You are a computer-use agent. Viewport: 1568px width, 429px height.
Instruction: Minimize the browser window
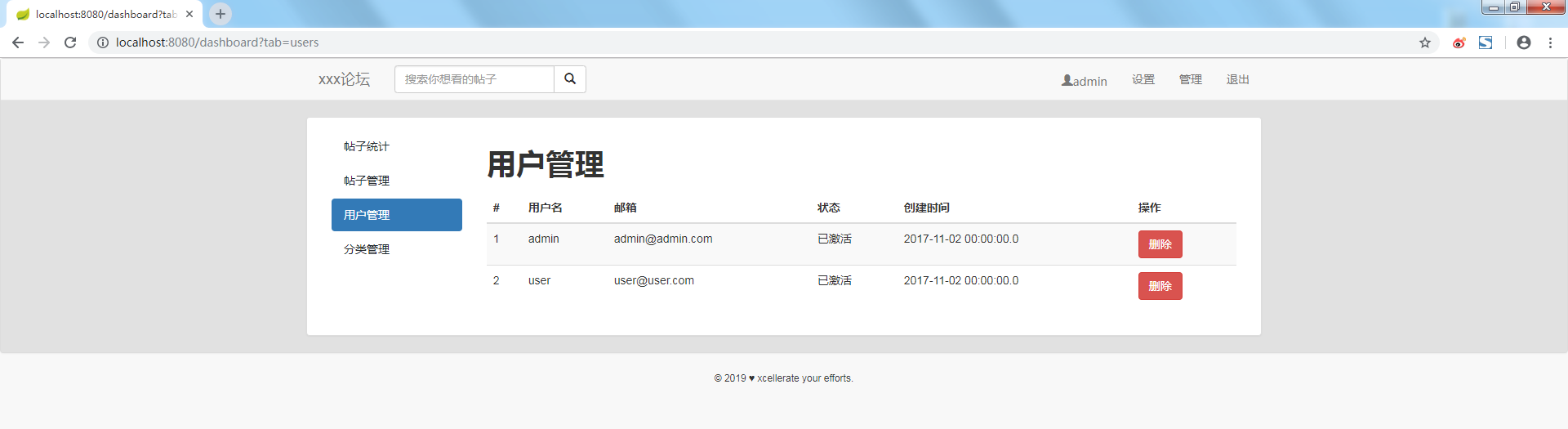point(1494,7)
